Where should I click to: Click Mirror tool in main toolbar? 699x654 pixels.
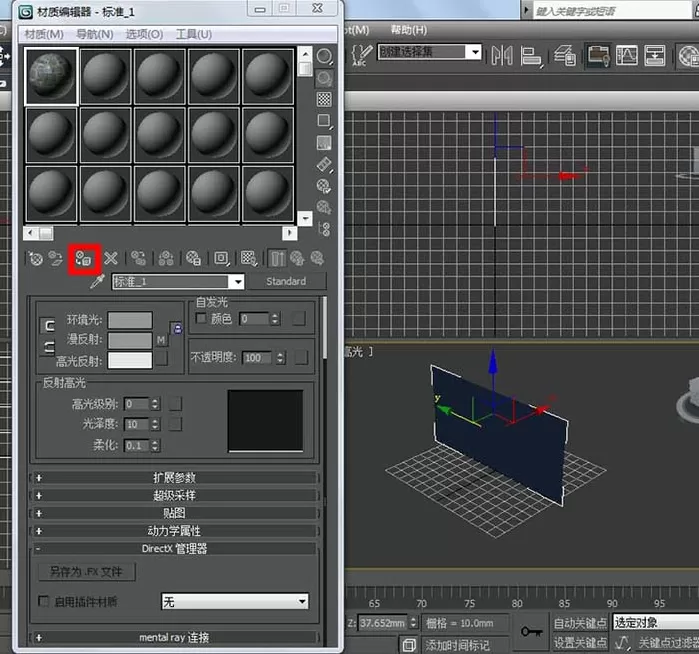(502, 56)
